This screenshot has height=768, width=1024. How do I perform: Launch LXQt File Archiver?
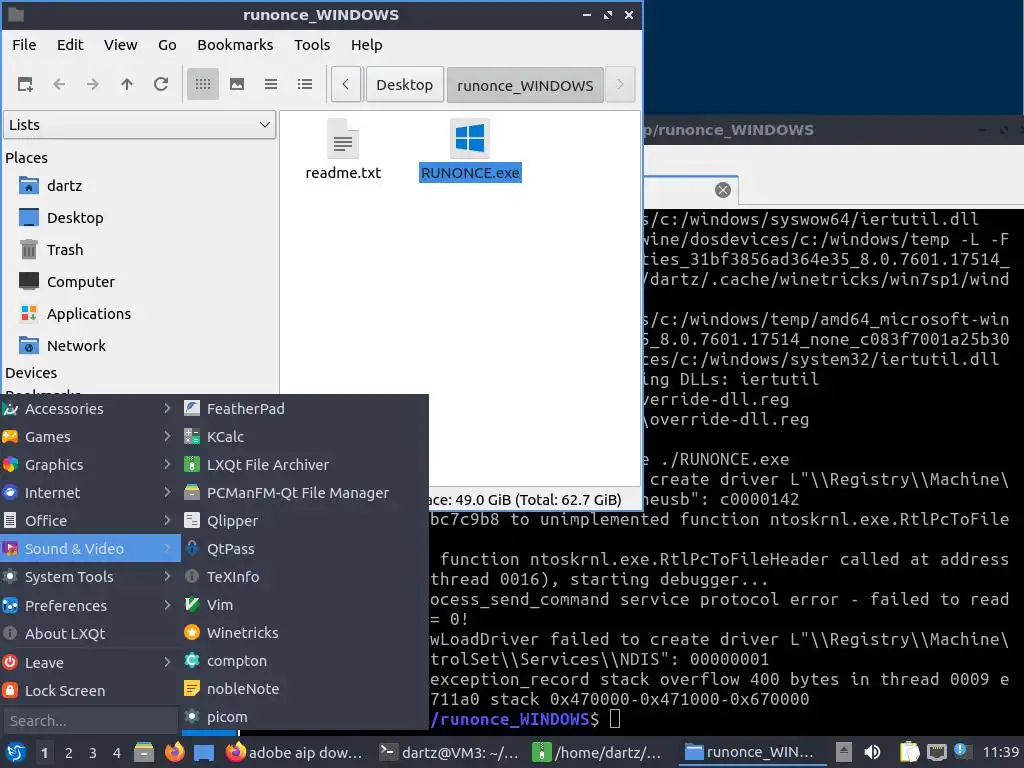pyautogui.click(x=304, y=465)
